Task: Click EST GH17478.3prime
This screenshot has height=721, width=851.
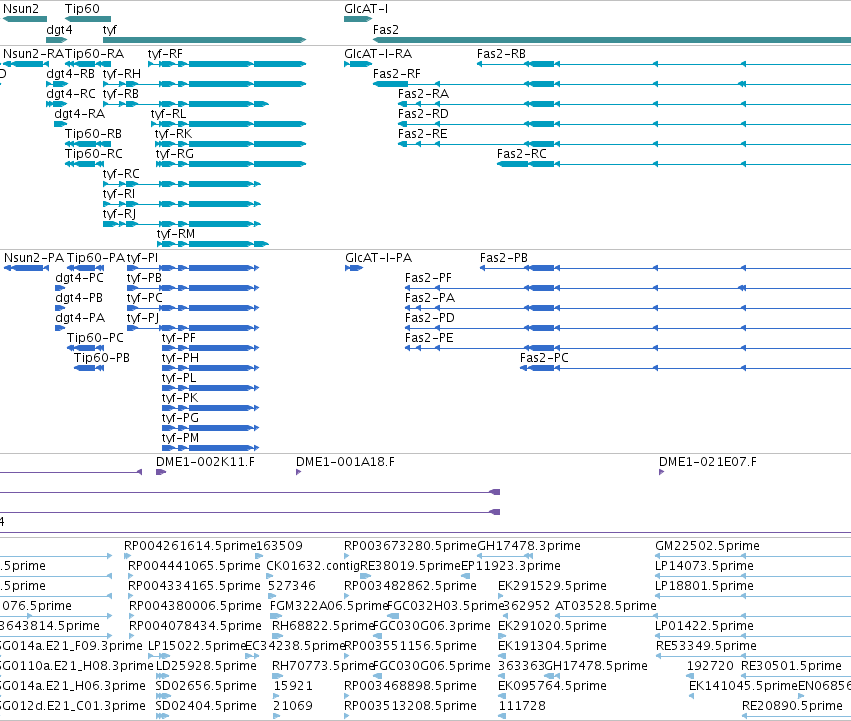Action: 529,546
